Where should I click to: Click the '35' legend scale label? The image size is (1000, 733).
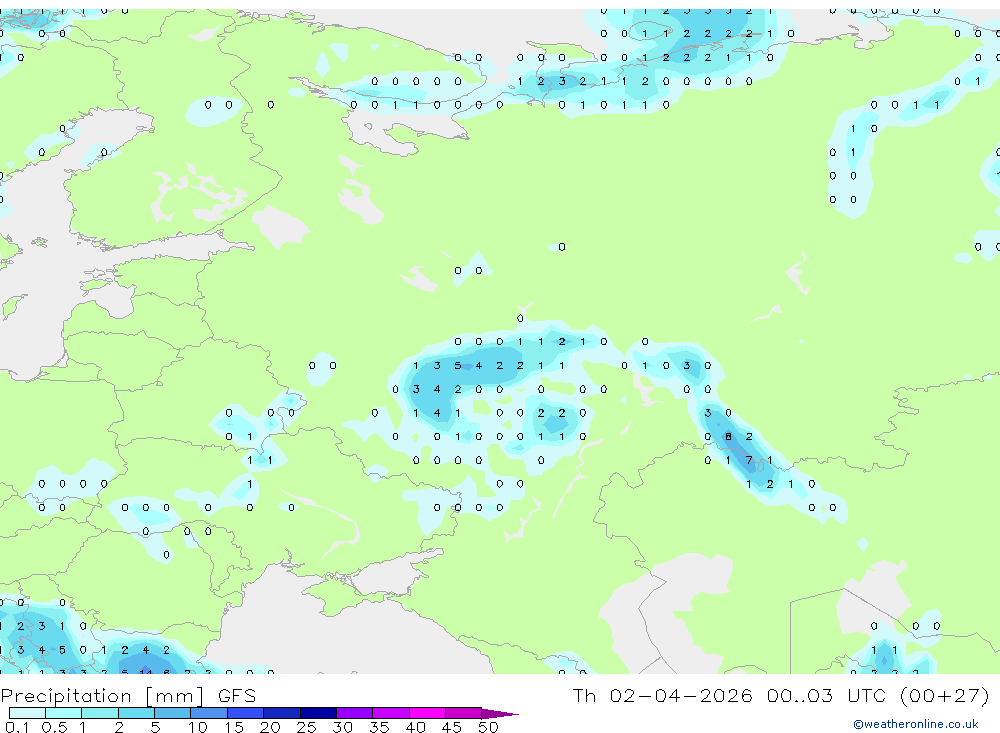379,727
